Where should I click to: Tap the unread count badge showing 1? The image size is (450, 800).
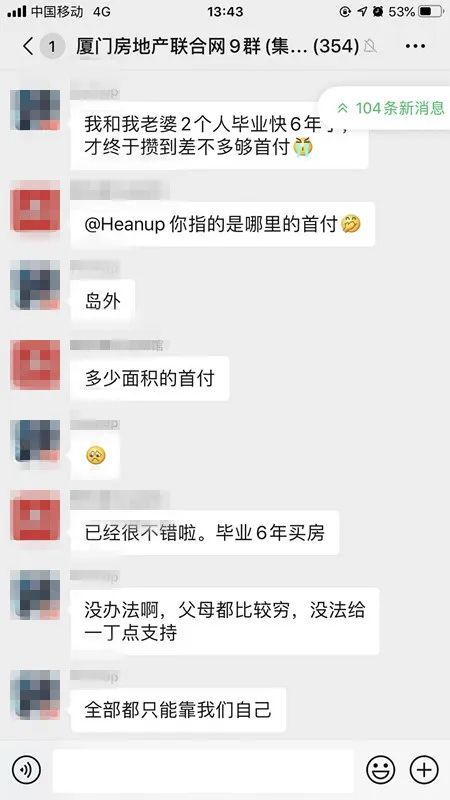point(52,47)
